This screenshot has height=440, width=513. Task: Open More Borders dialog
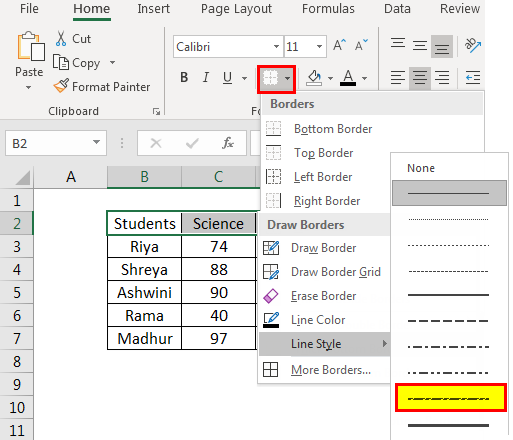[x=325, y=370]
